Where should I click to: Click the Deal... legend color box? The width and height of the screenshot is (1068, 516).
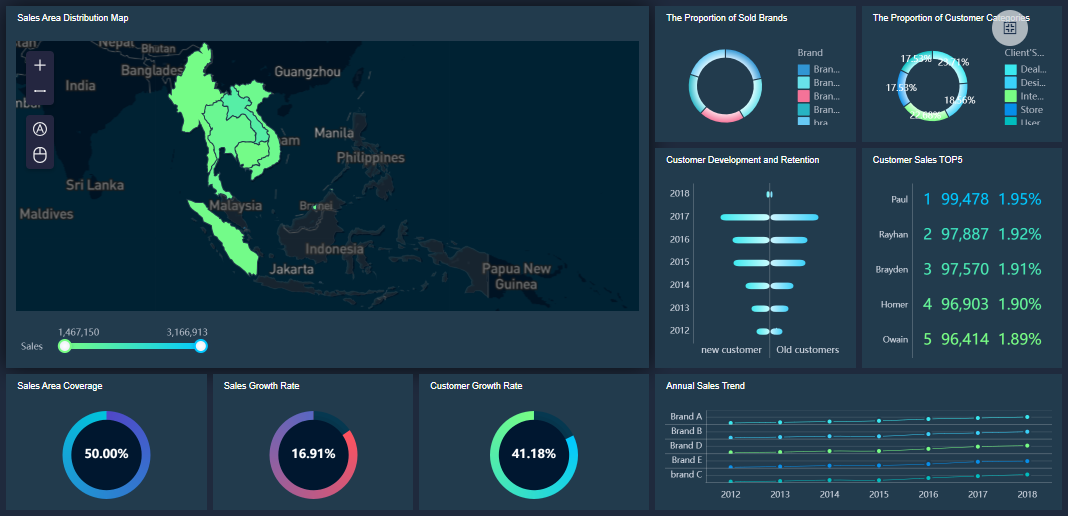pos(1011,70)
